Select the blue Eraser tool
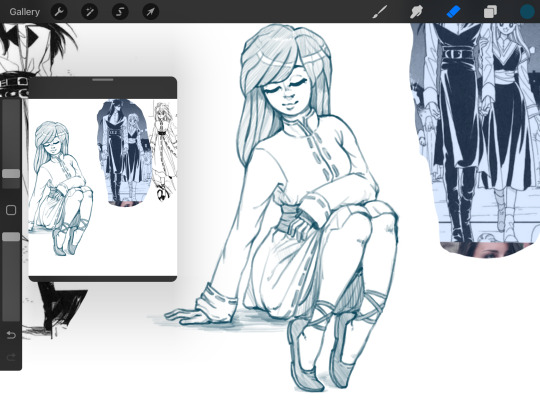Screen dimensions: 540x405 point(453,12)
